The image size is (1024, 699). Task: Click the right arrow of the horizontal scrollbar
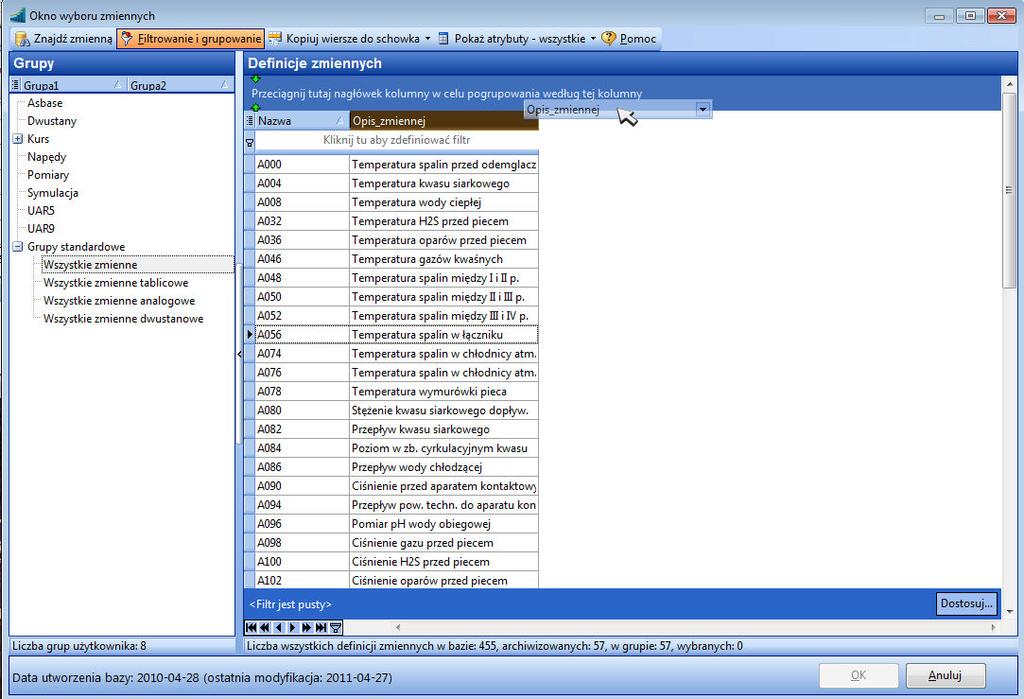pyautogui.click(x=993, y=628)
